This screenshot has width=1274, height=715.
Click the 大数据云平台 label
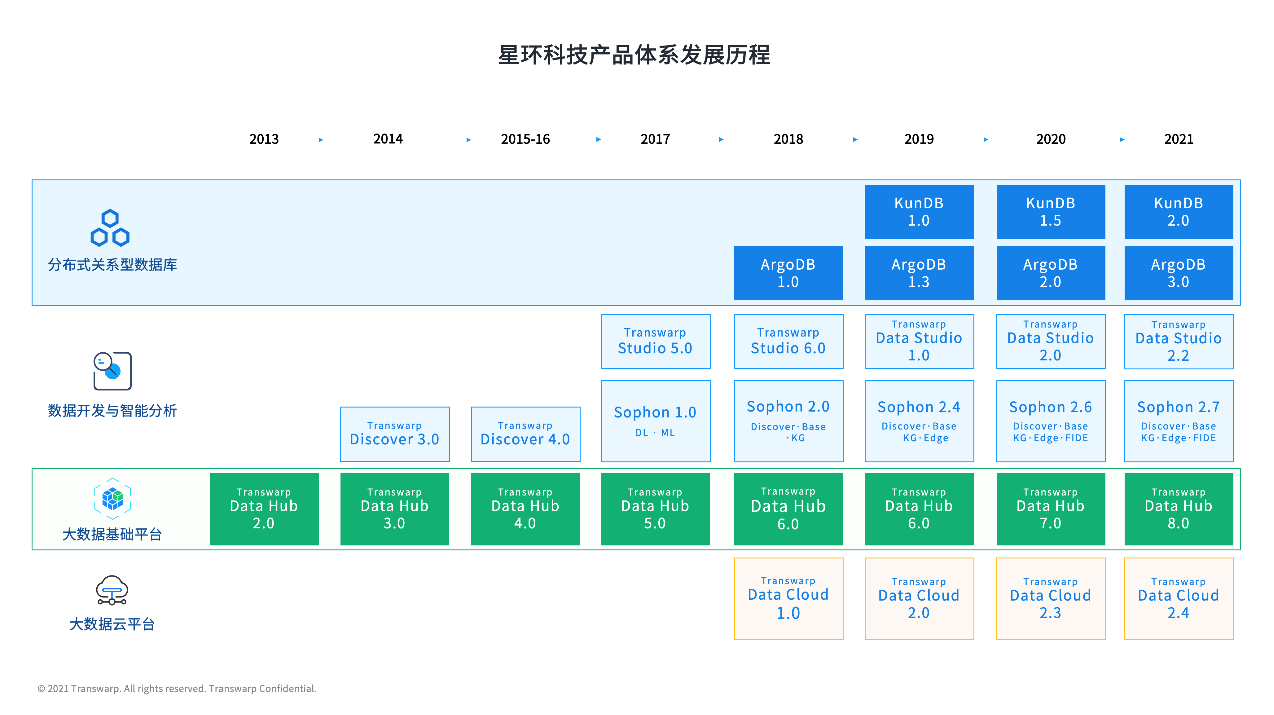point(112,624)
